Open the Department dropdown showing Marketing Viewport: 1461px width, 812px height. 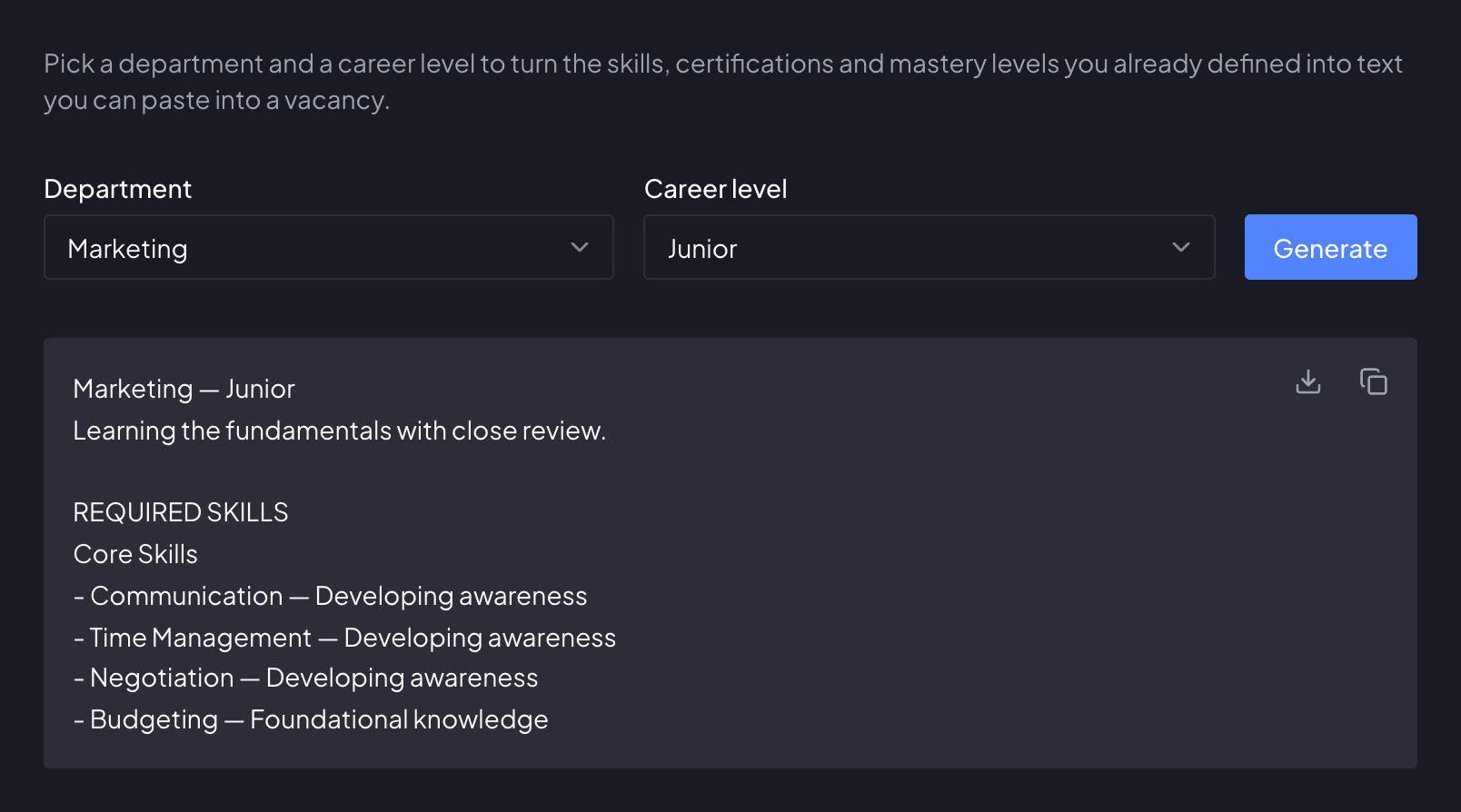click(x=329, y=247)
